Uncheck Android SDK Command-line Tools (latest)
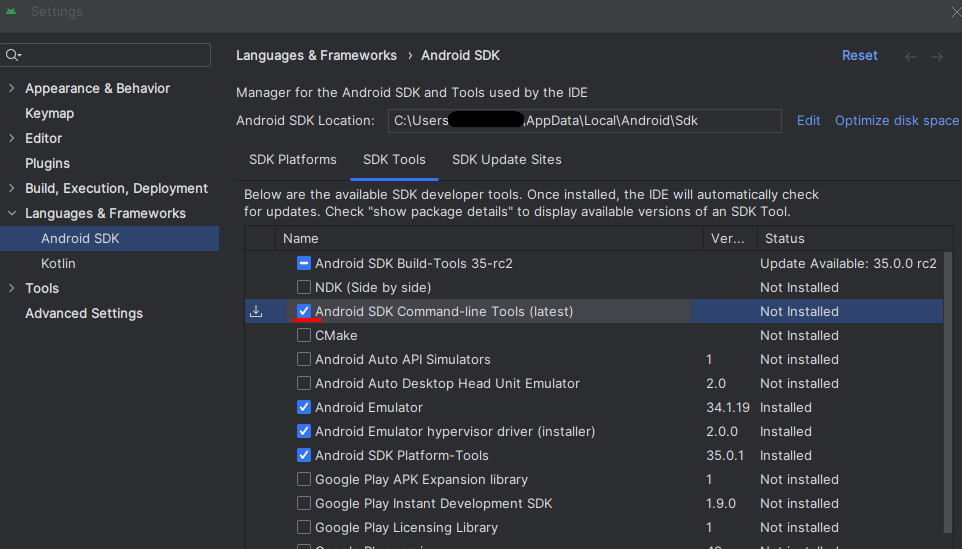962x549 pixels. click(304, 311)
